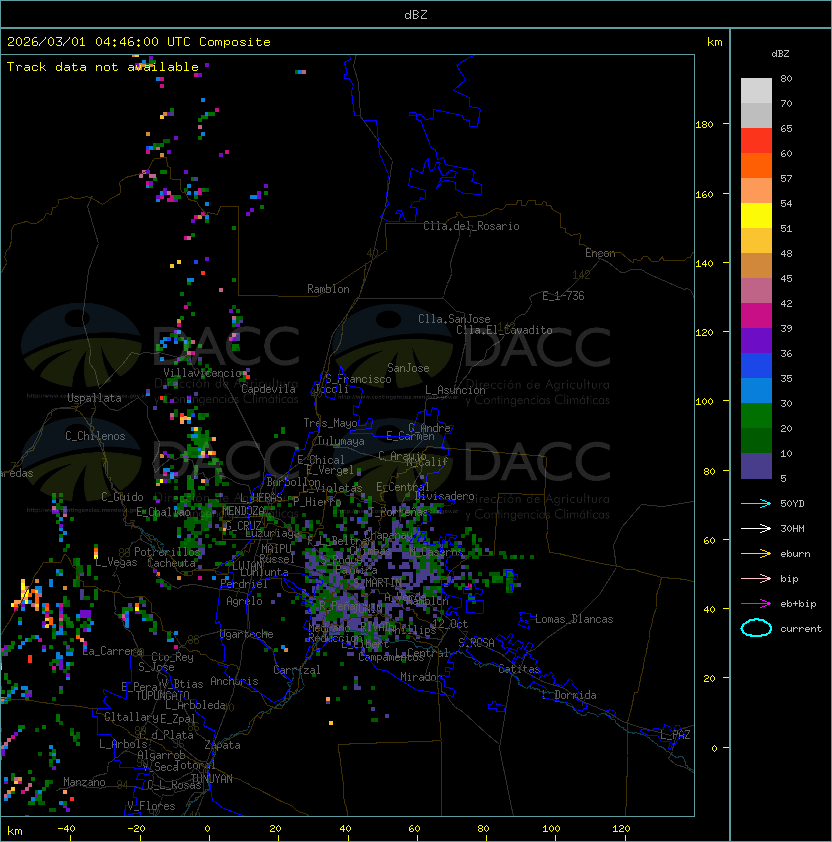Click the cyan 50YD arrow legend icon
The height and width of the screenshot is (842, 832).
pyautogui.click(x=756, y=503)
